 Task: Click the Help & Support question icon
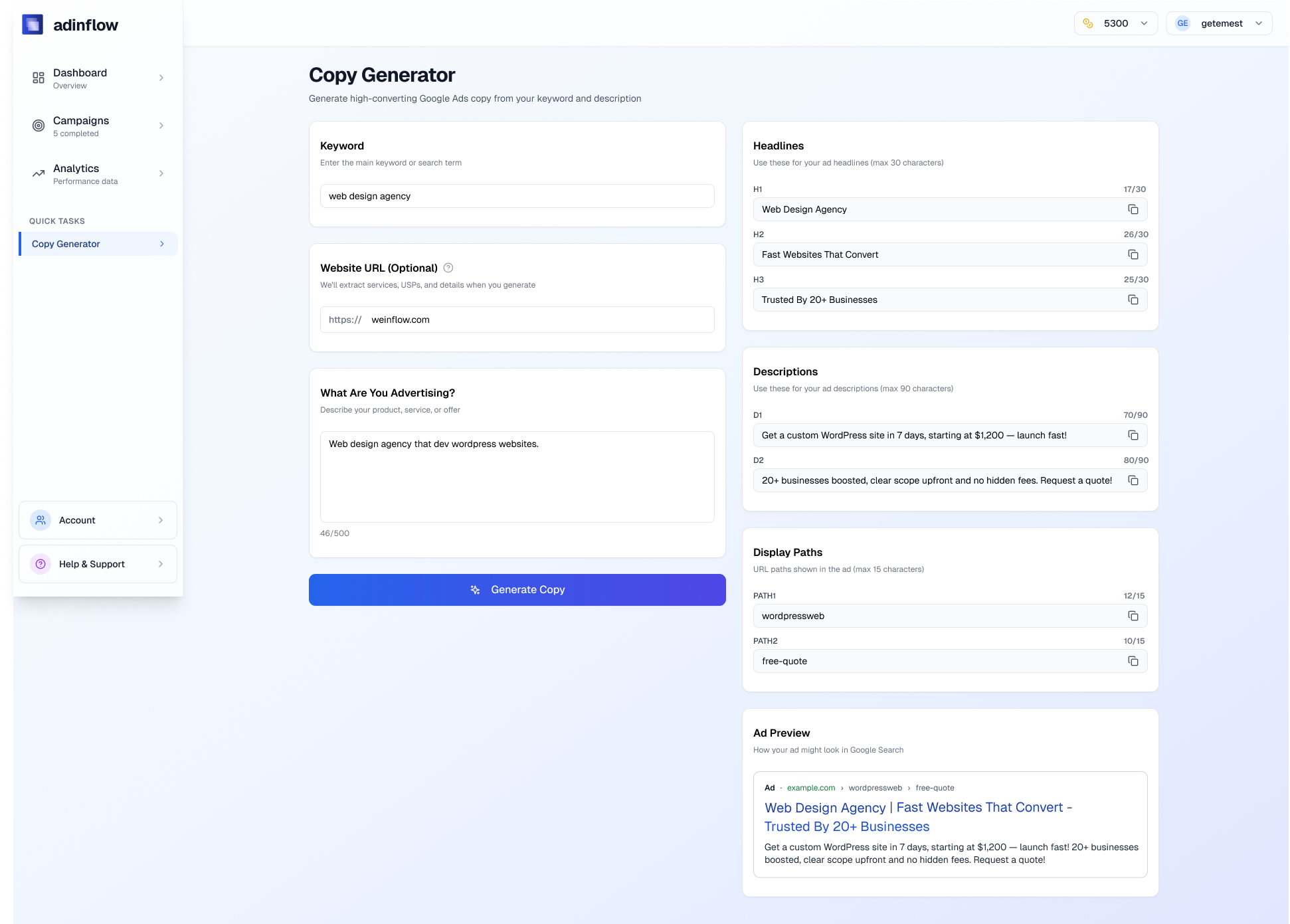click(41, 563)
